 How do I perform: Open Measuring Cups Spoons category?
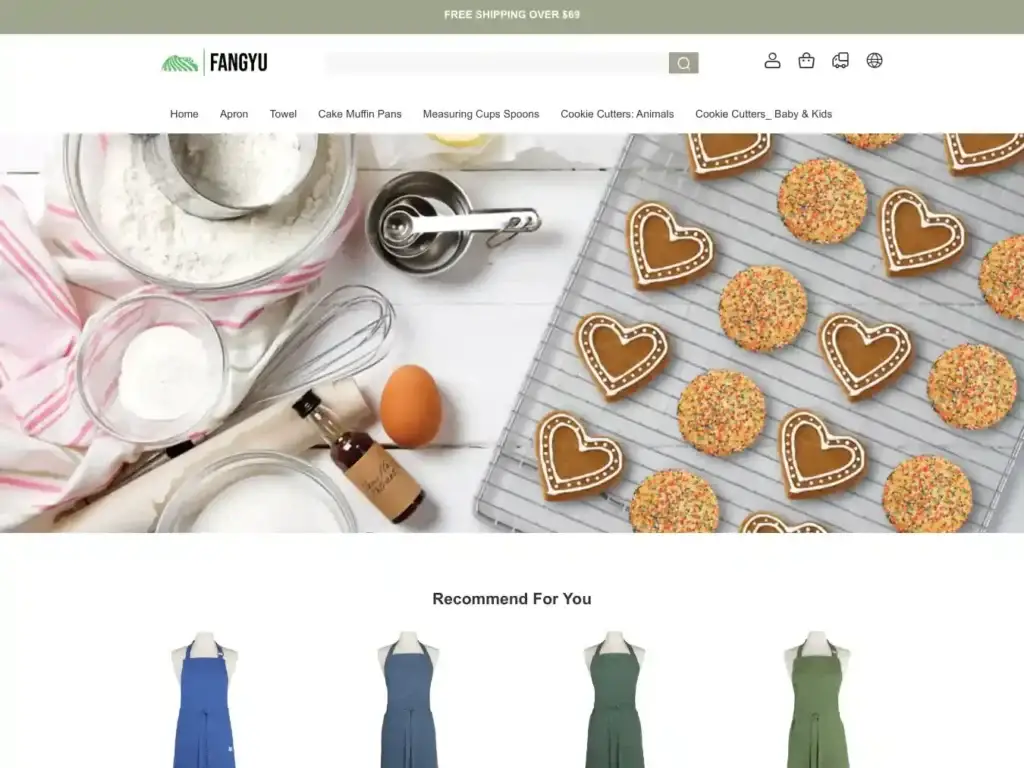481,114
